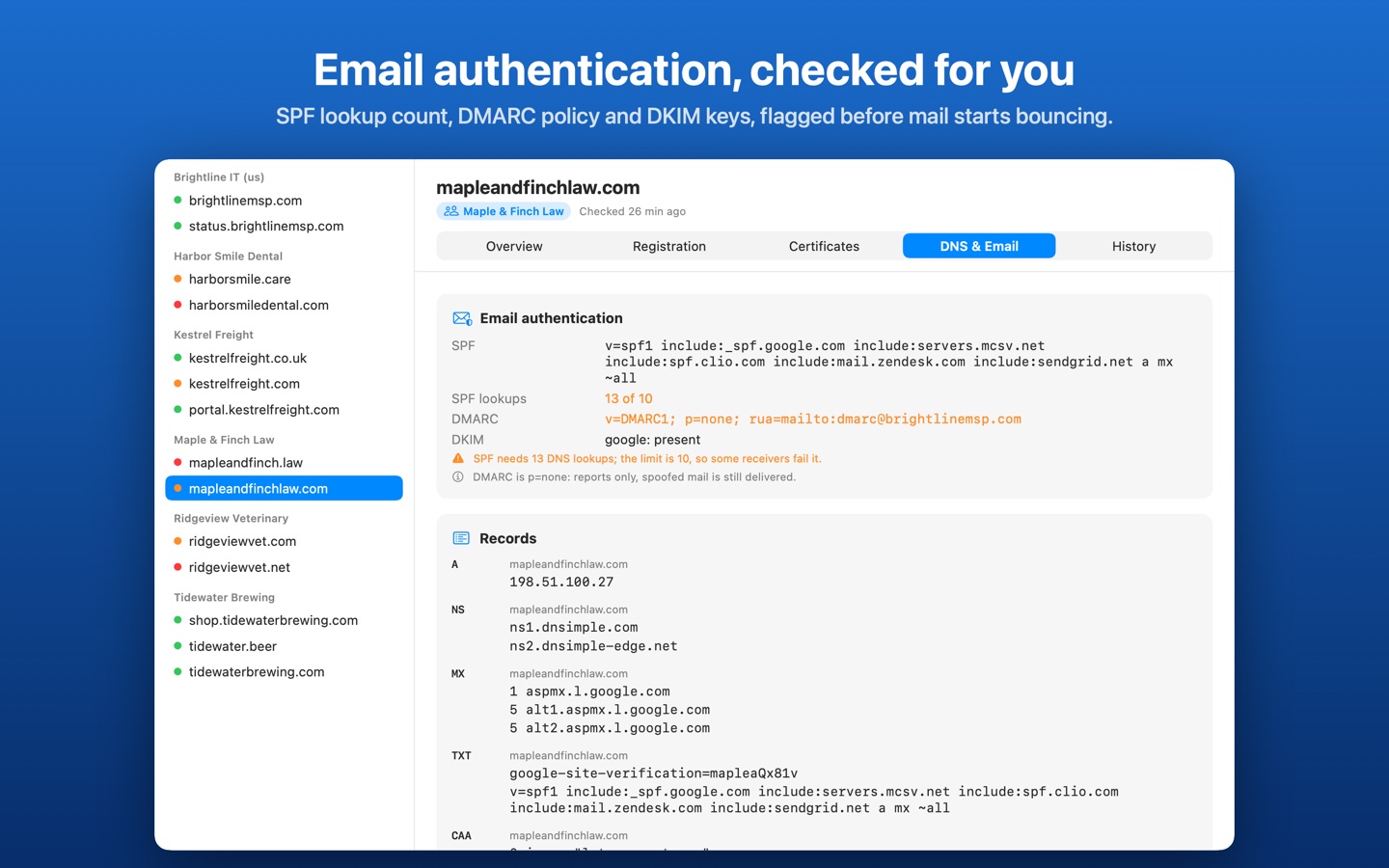Select kestrelfreight.com in the list

tap(284, 384)
